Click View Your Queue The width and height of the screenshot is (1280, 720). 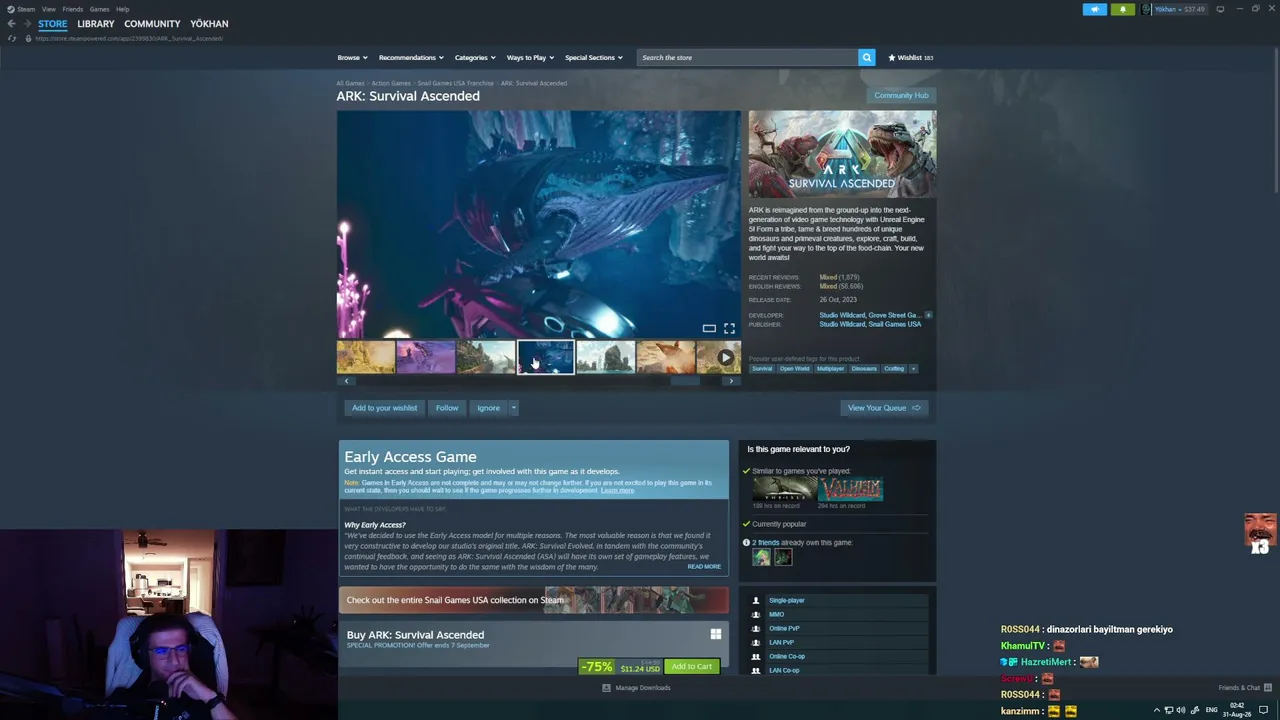tap(884, 408)
